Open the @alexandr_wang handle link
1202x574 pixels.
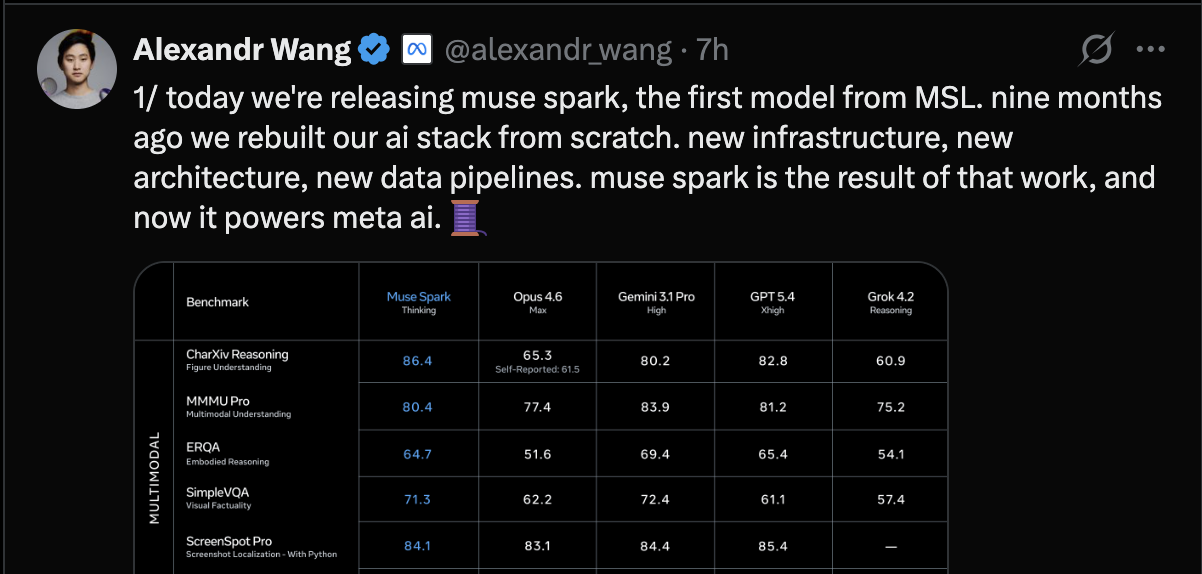pos(557,49)
